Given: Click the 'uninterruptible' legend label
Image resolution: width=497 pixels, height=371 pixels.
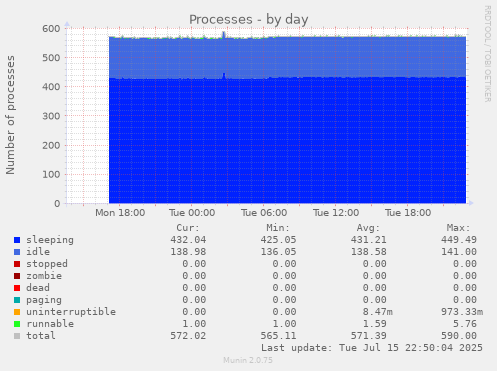Looking at the screenshot, I should (71, 312).
